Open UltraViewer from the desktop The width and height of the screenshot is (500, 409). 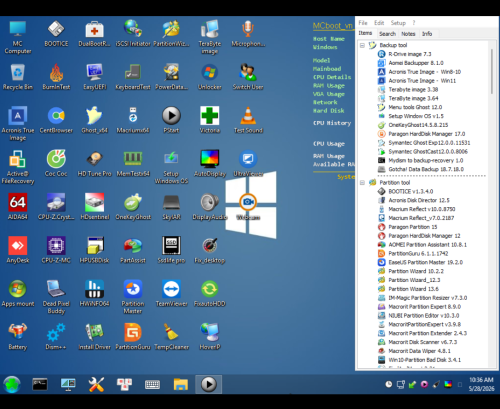point(248,163)
